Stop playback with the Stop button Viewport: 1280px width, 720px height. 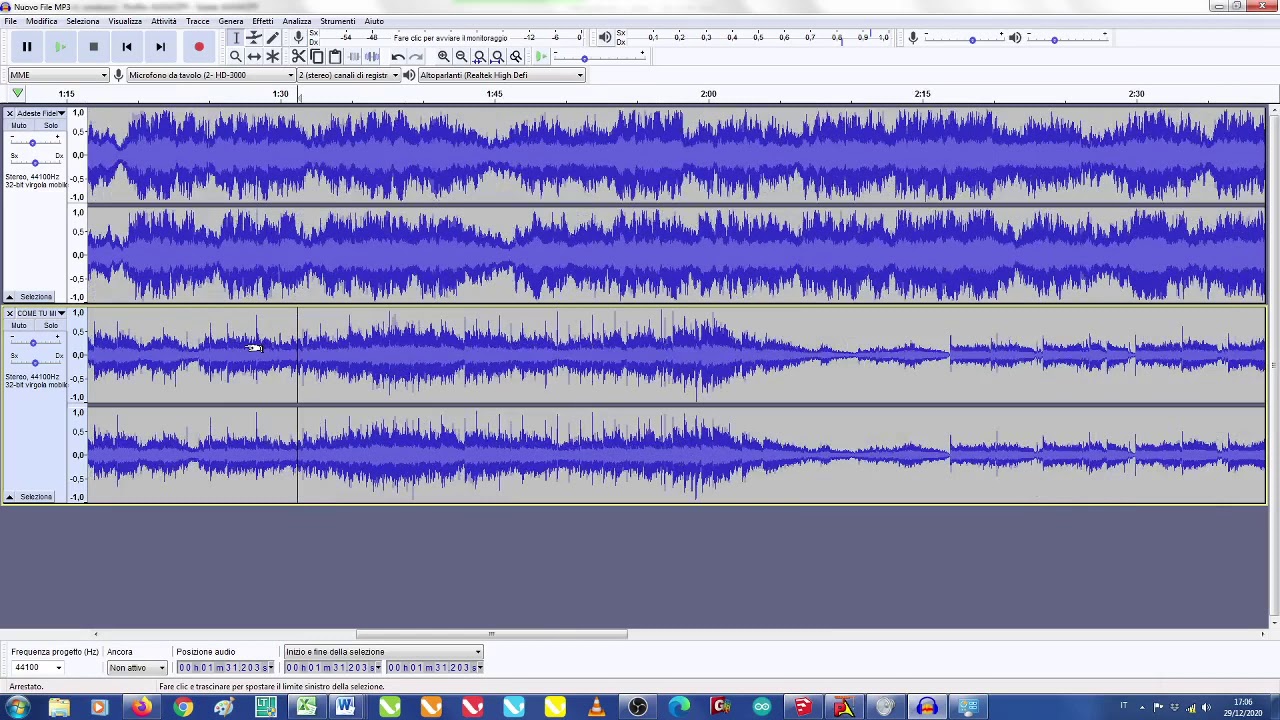[x=93, y=47]
